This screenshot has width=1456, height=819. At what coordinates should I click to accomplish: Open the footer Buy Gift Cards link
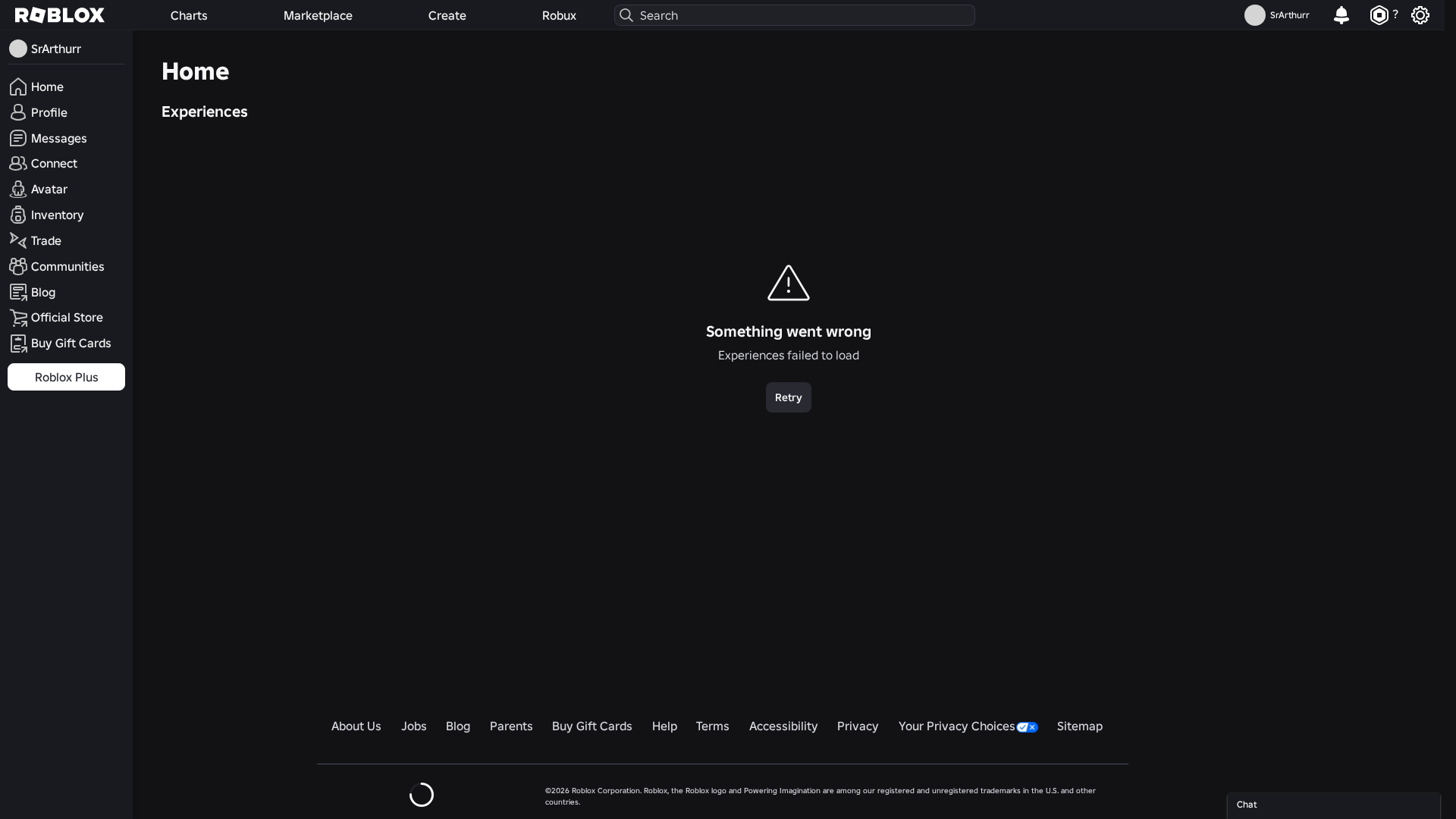tap(591, 726)
